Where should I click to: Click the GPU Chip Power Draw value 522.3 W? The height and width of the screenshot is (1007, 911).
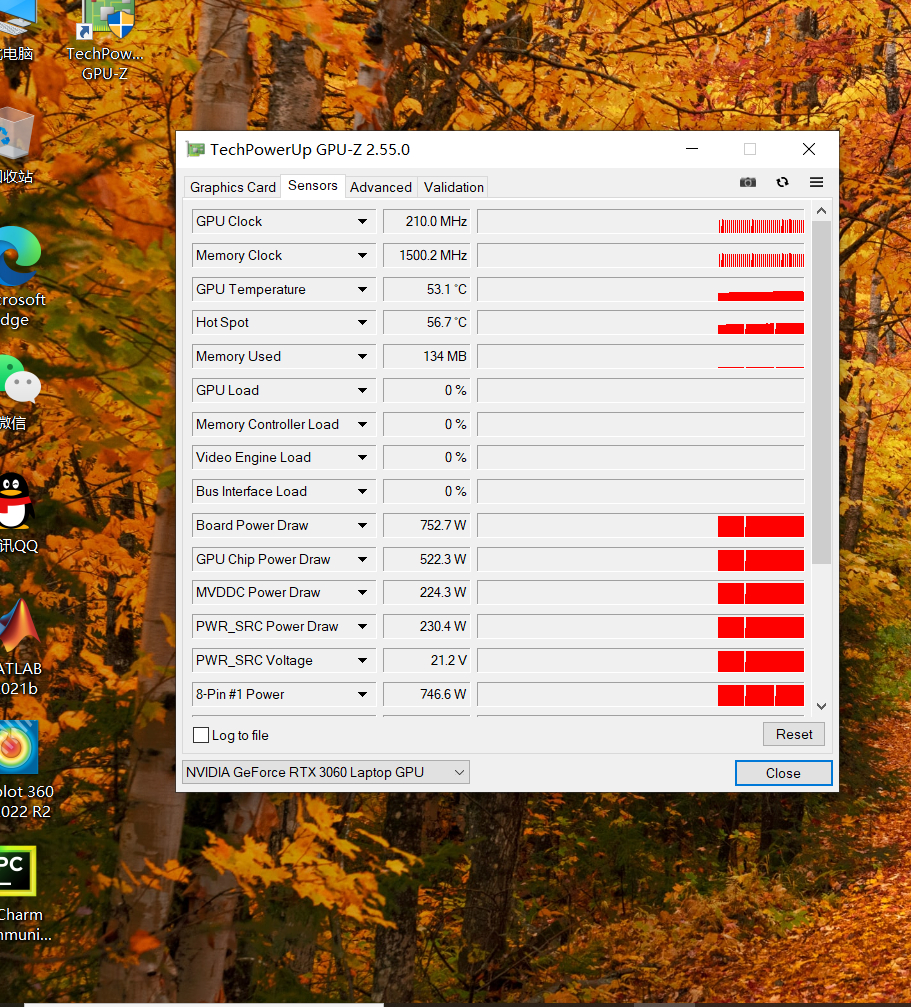[x=427, y=559]
